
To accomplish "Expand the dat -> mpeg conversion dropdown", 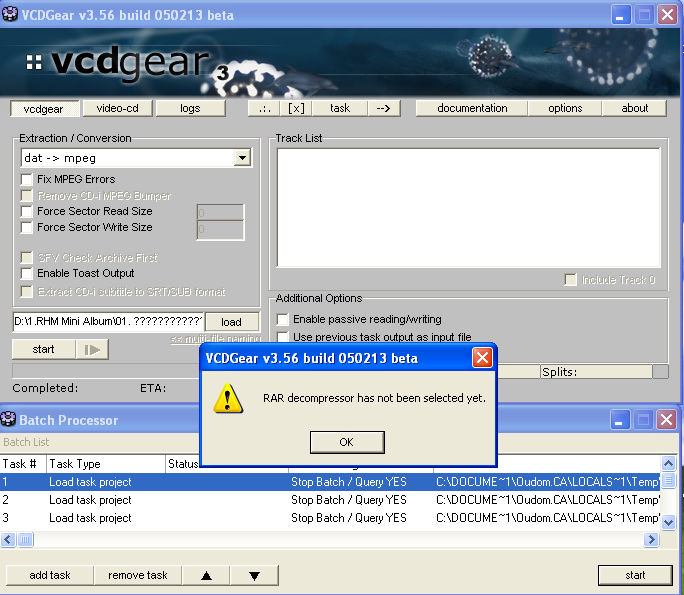I will [242, 157].
